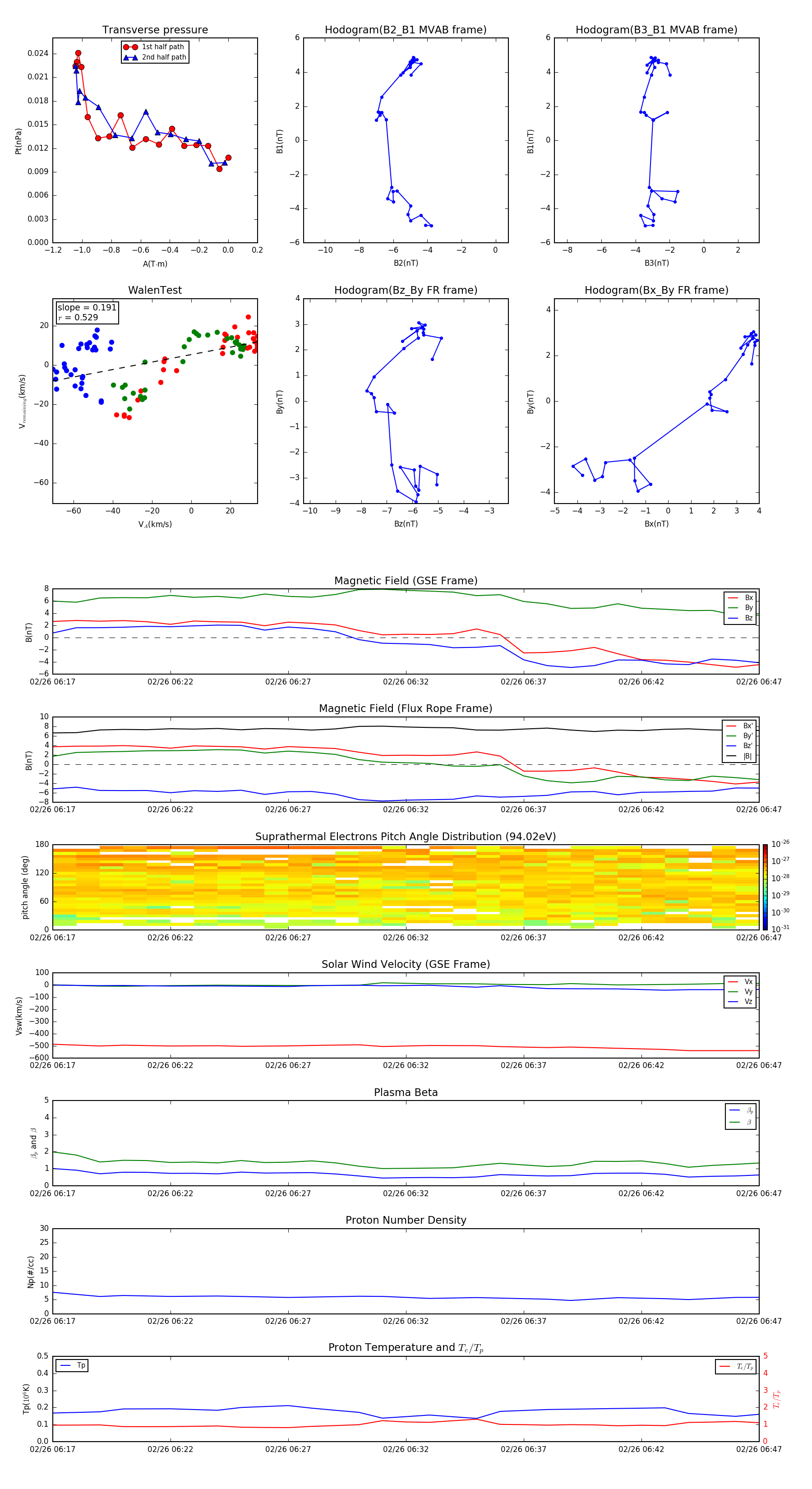Click the "Hodogram(Bz_By FR frame)" title

pyautogui.click(x=406, y=290)
